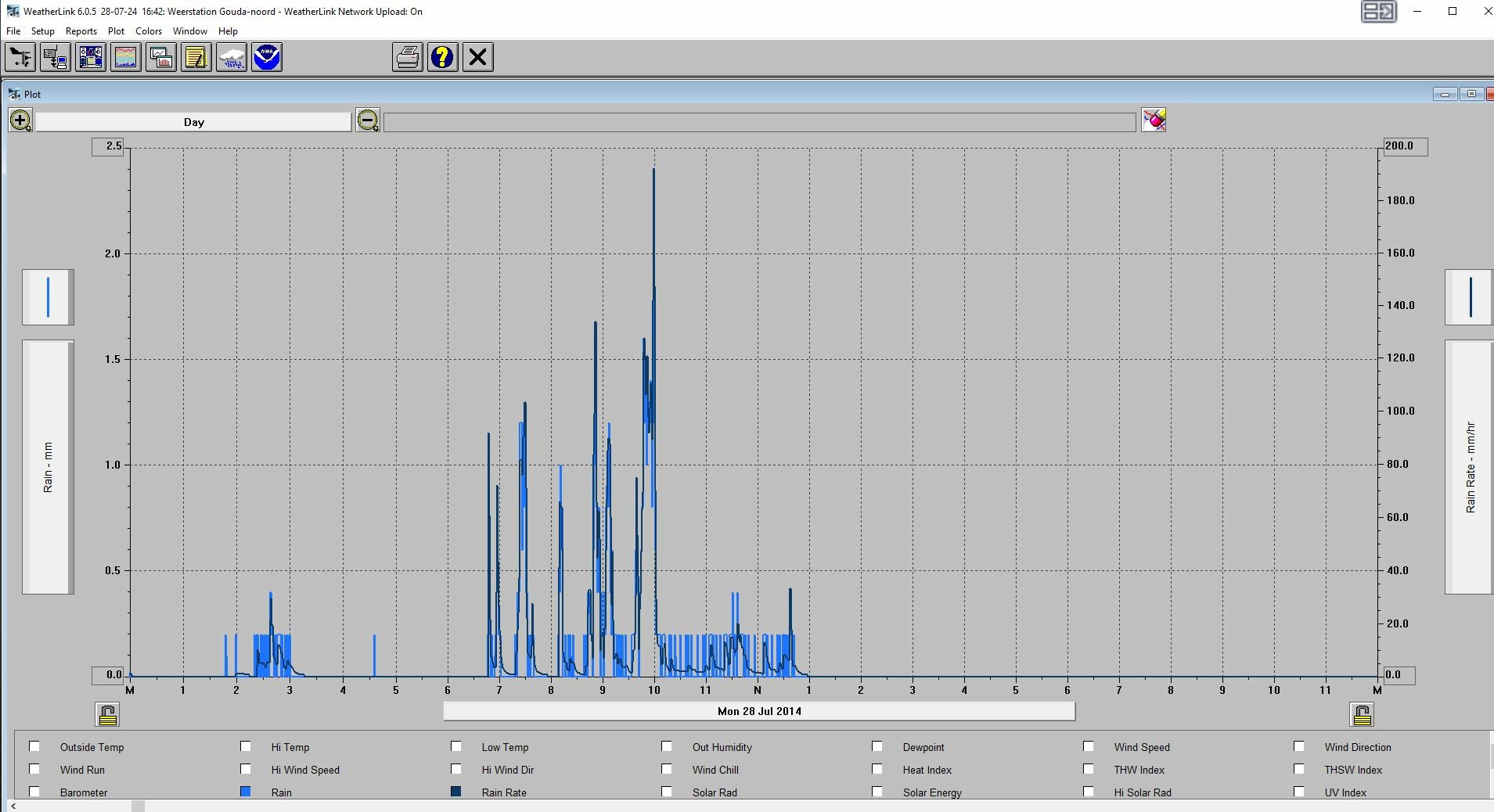The image size is (1494, 812).
Task: Open the Colors menu
Action: point(149,31)
